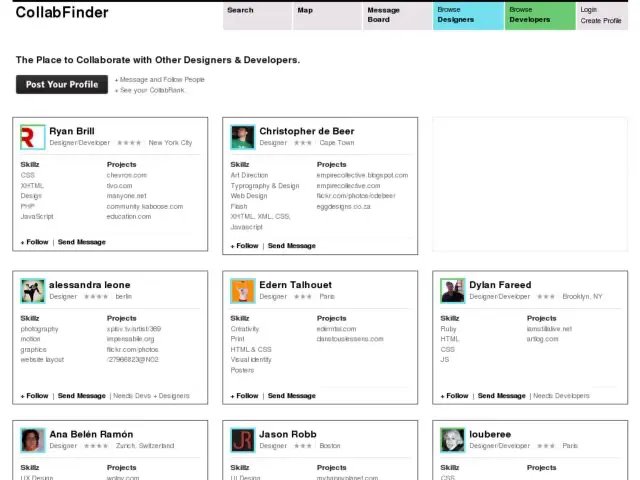
Task: Click the Create Profile link
Action: tap(601, 21)
